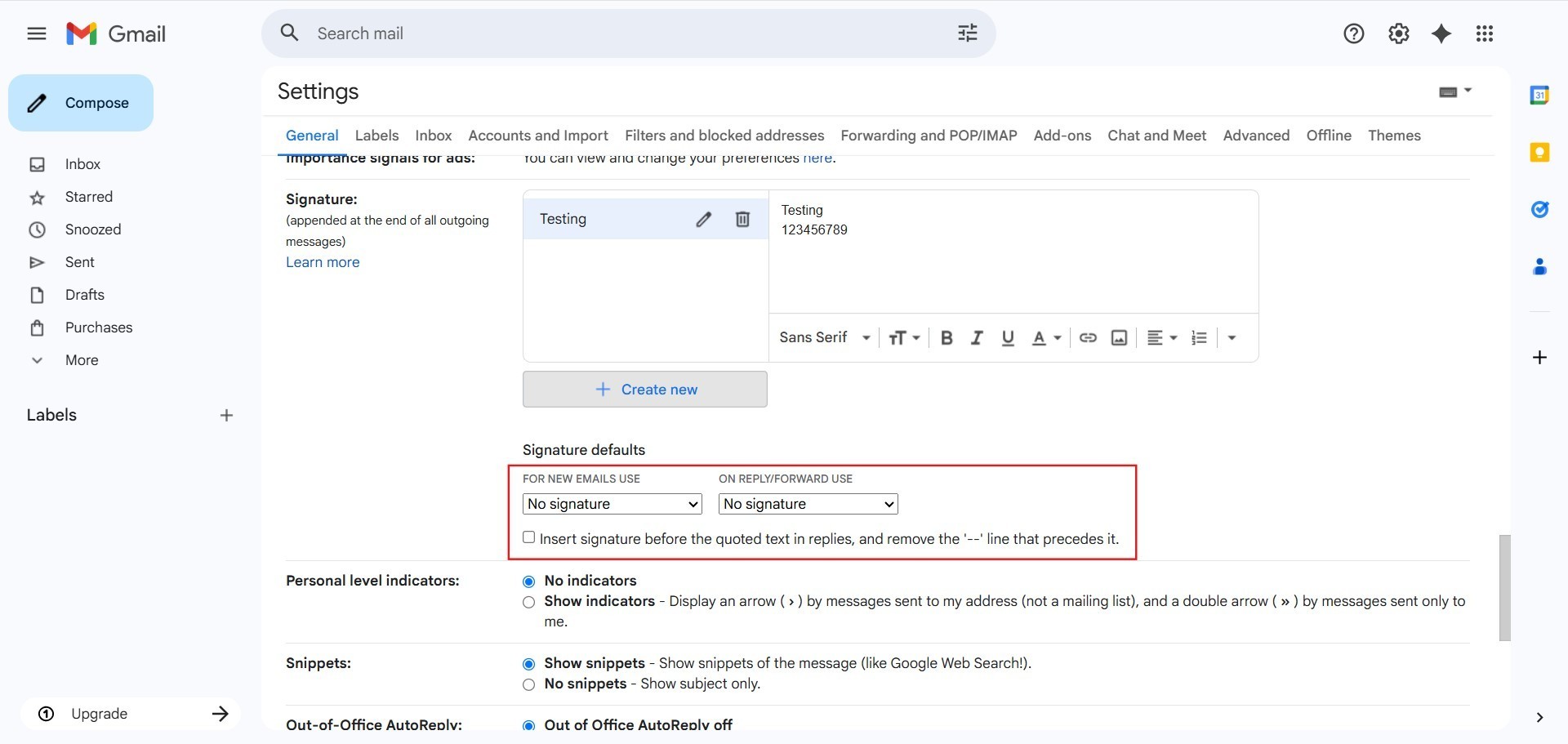
Task: Open Gmail settings gear icon
Action: [x=1398, y=33]
